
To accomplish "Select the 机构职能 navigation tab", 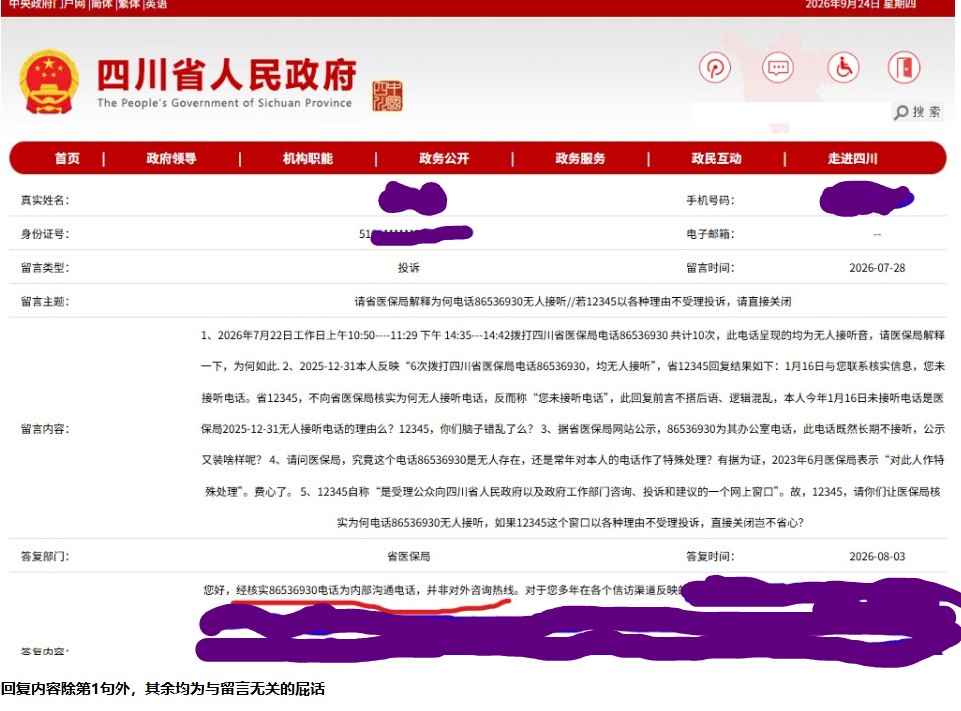I will tap(308, 158).
